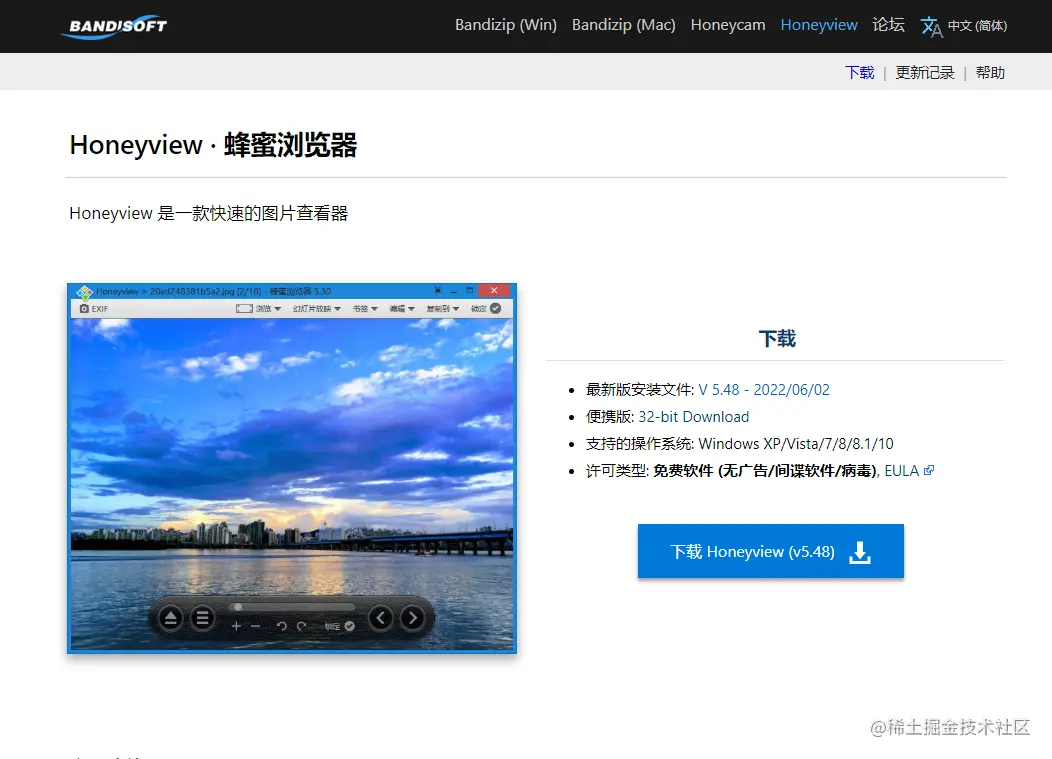Click the 下载 section heading
Viewport: 1052px width, 759px height.
(777, 339)
